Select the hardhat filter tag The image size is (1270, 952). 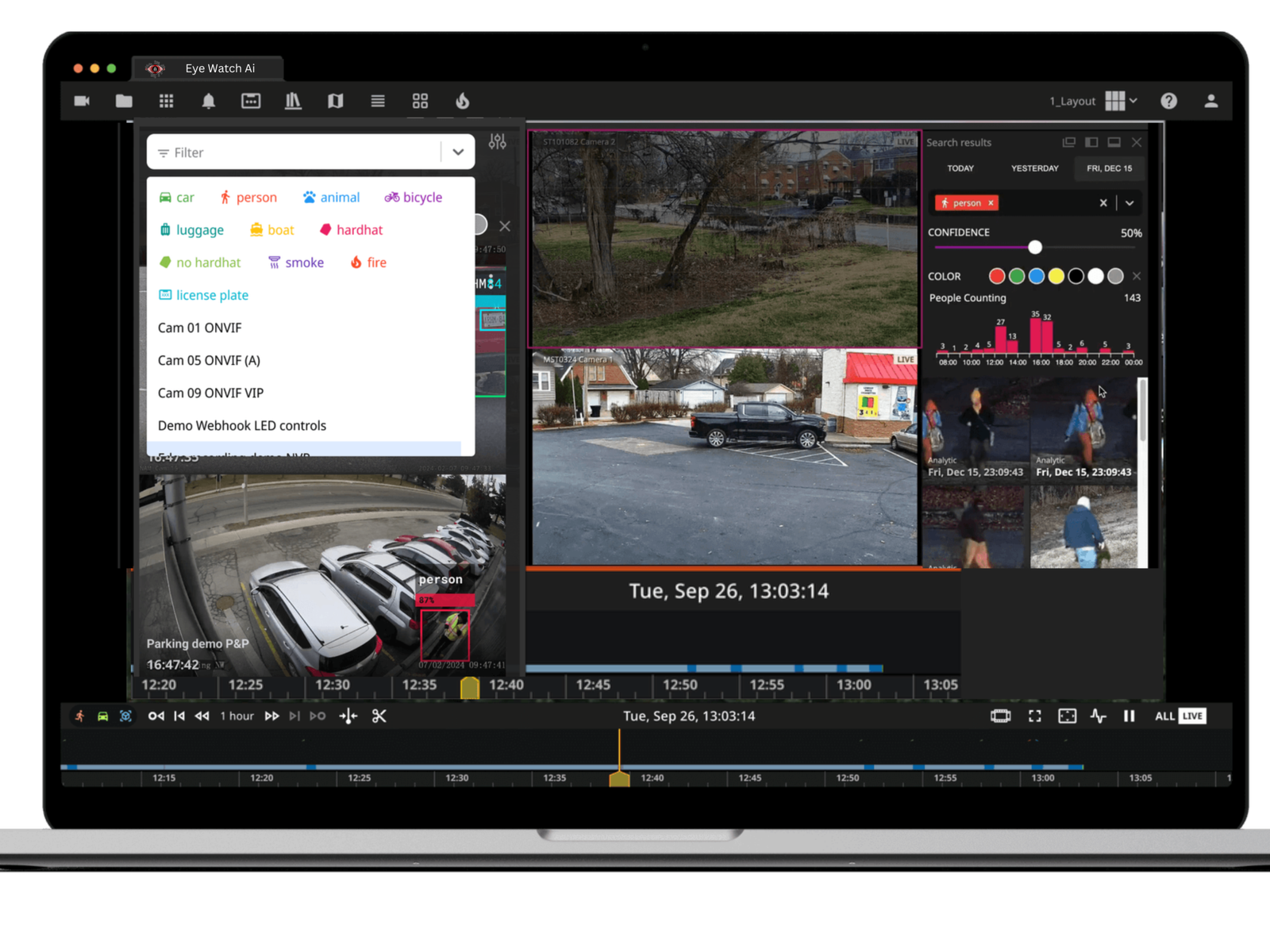click(x=351, y=230)
